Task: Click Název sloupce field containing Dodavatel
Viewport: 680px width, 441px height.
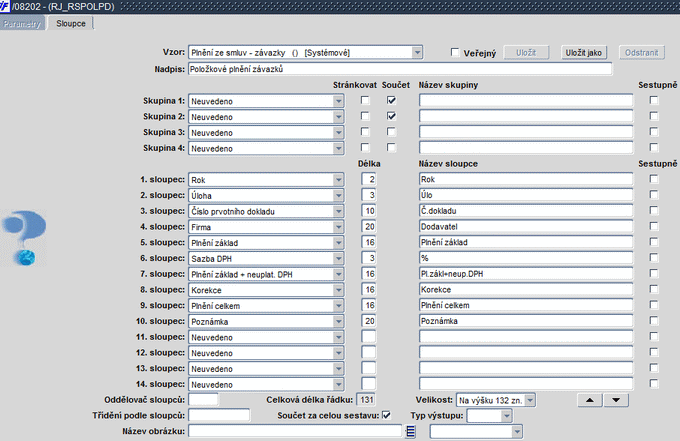Action: (526, 226)
